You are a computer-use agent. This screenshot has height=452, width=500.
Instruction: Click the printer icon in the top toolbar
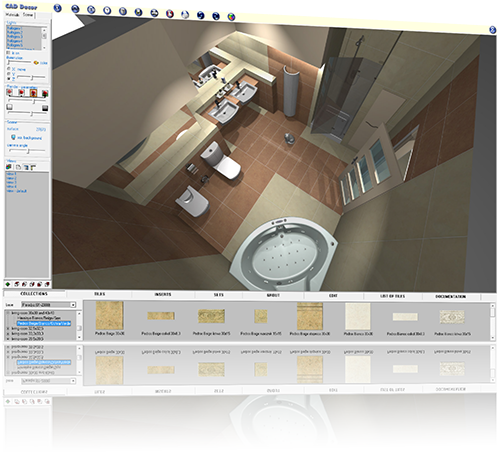pyautogui.click(x=154, y=13)
